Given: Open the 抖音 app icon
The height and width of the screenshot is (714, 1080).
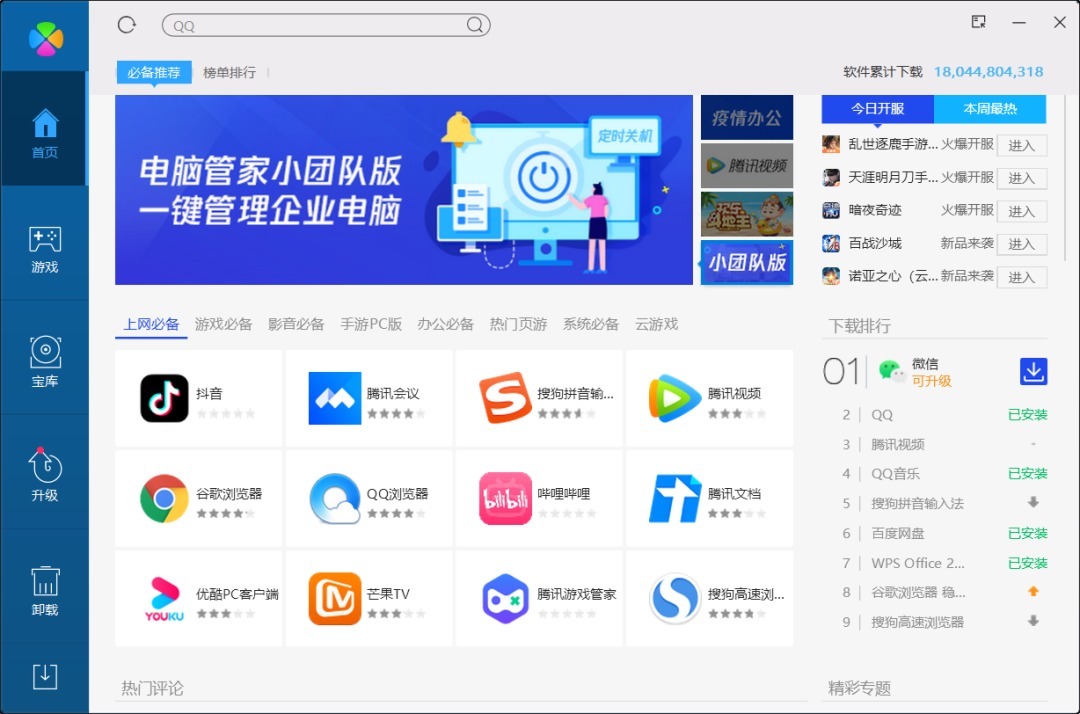Looking at the screenshot, I should click(x=164, y=398).
